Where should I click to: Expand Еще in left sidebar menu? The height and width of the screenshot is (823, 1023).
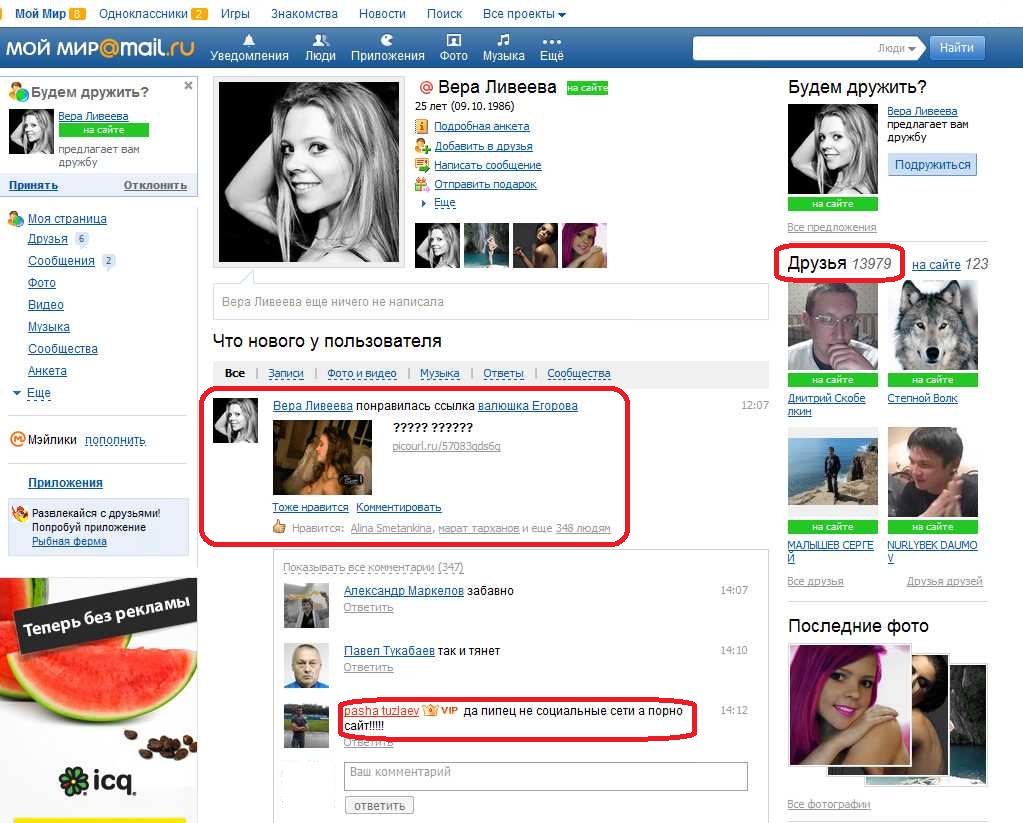click(38, 393)
